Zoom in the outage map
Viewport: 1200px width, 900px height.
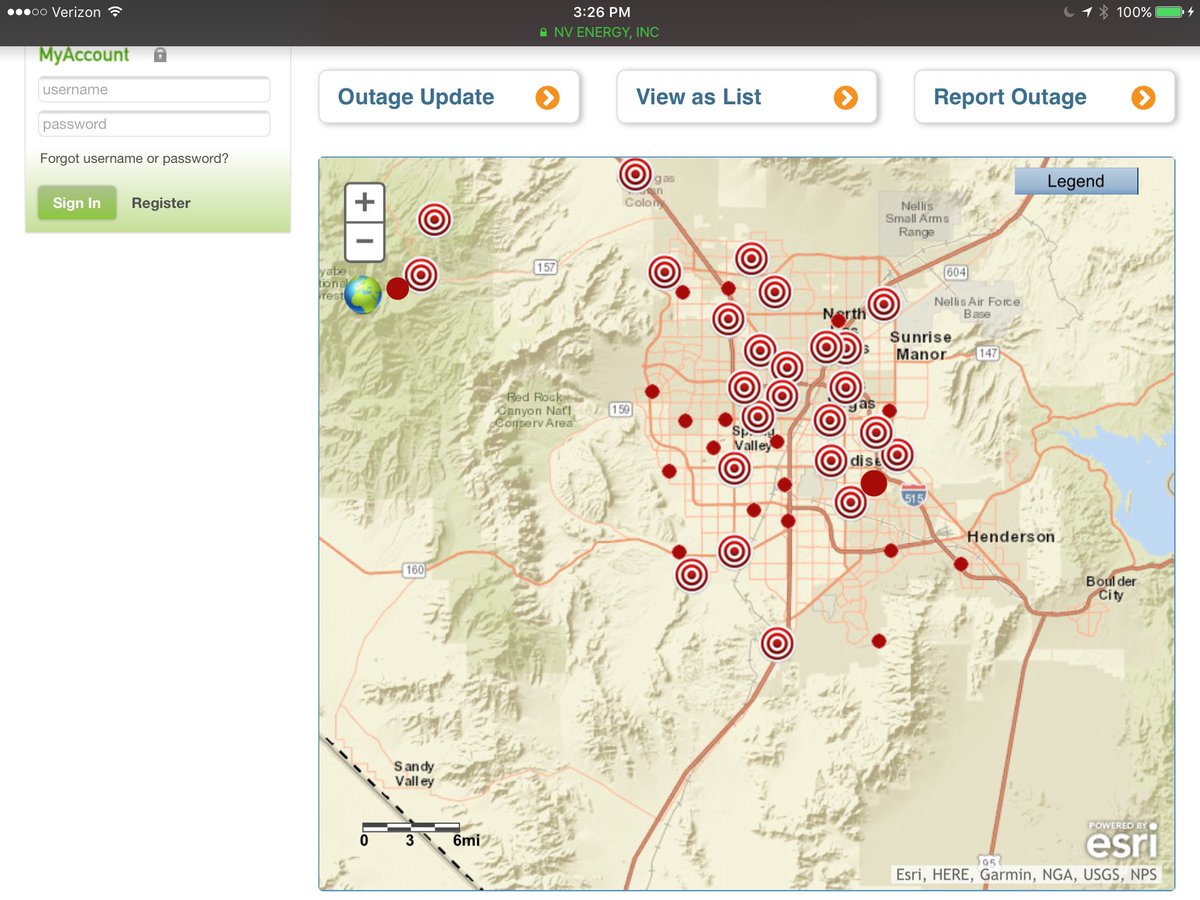[x=364, y=202]
